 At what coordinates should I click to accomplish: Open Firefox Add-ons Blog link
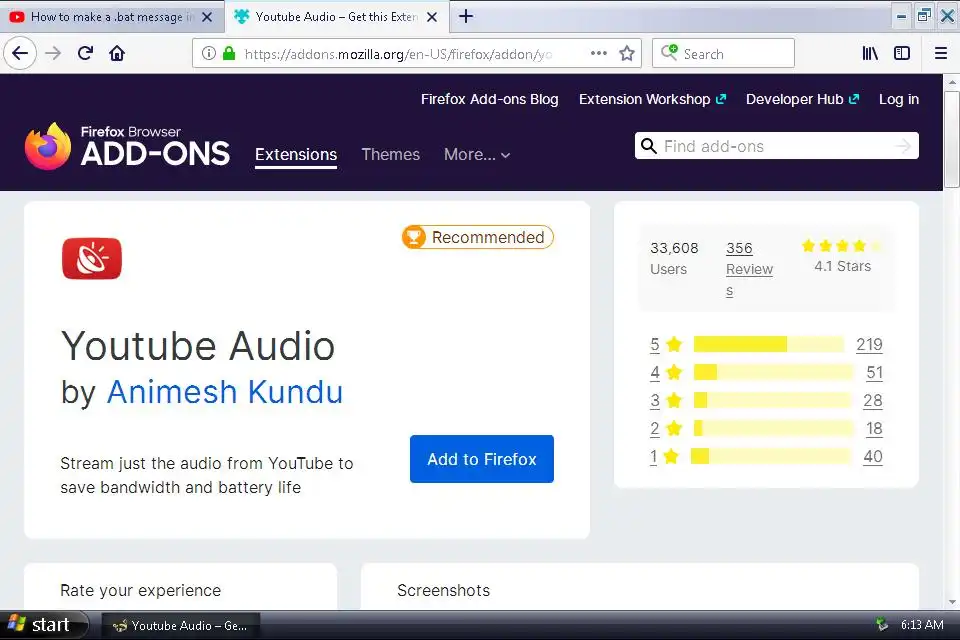pyautogui.click(x=489, y=99)
